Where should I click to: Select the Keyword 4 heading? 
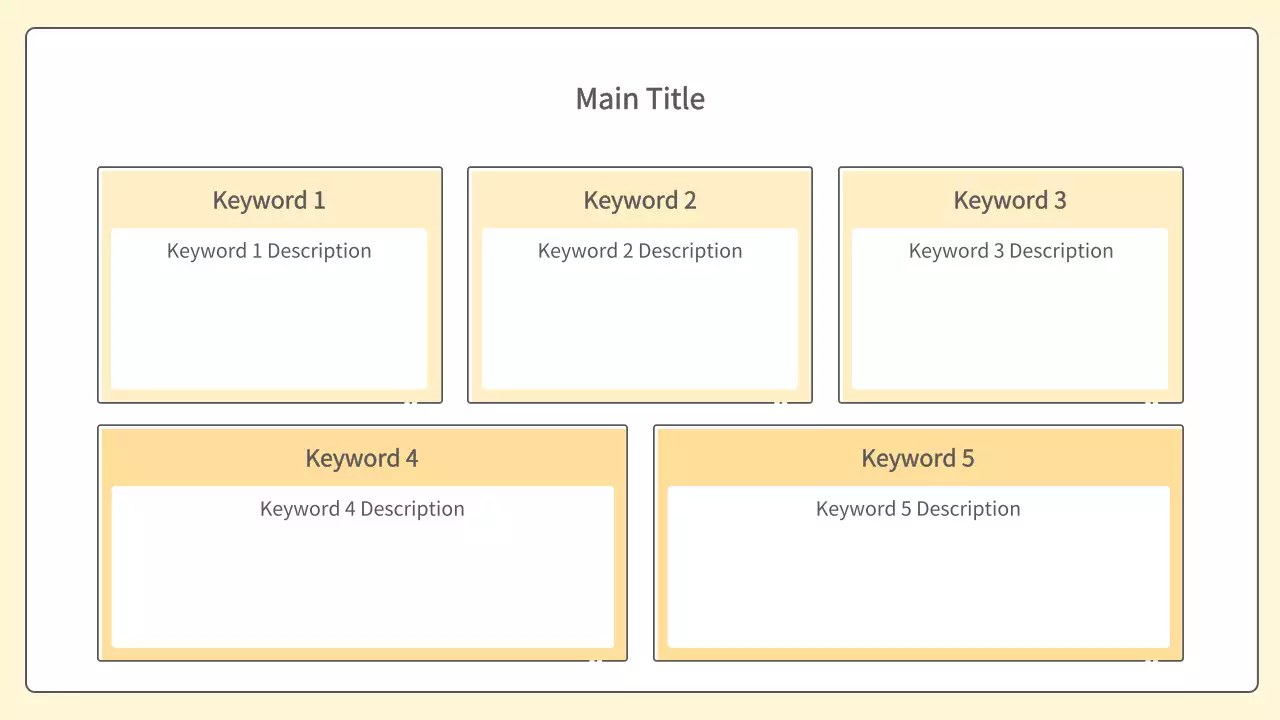(362, 458)
